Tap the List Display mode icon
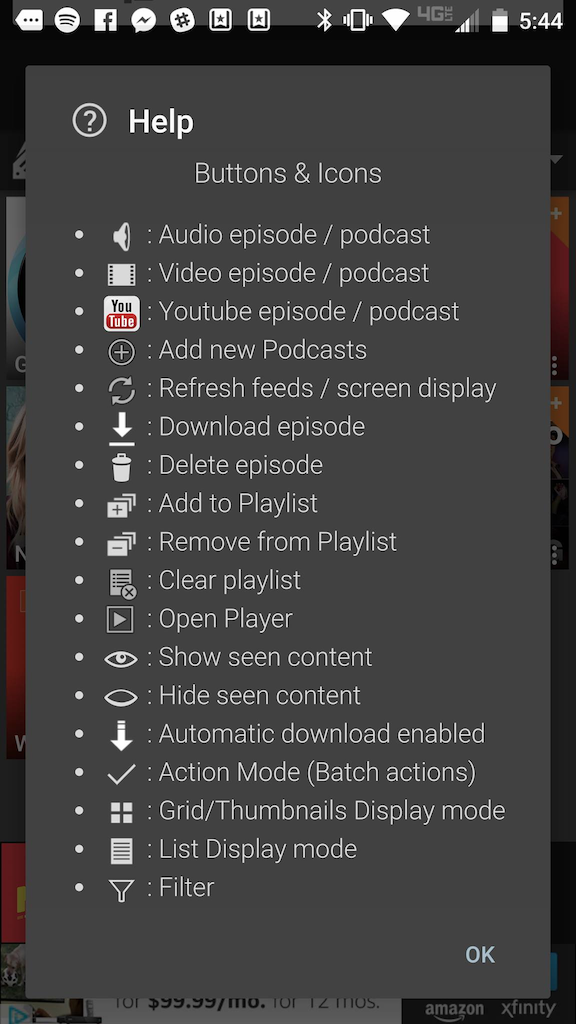576x1024 pixels. pyautogui.click(x=121, y=851)
